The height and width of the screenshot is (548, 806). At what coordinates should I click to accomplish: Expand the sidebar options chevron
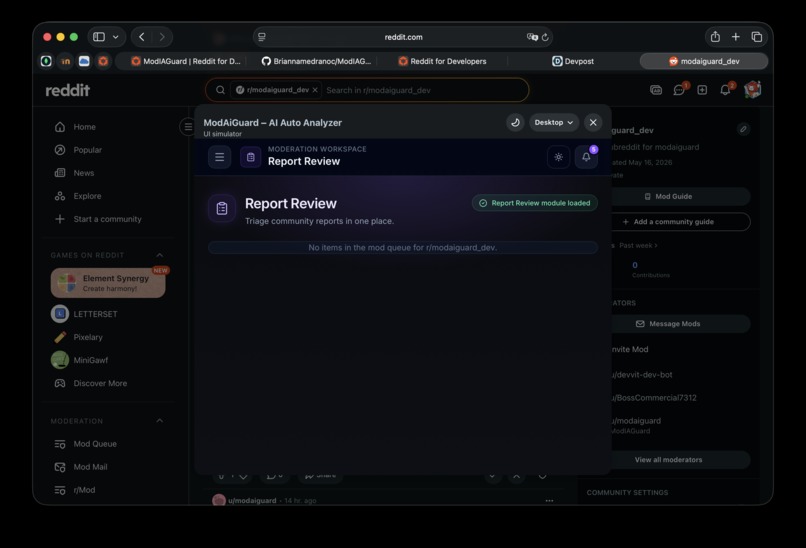coord(116,37)
